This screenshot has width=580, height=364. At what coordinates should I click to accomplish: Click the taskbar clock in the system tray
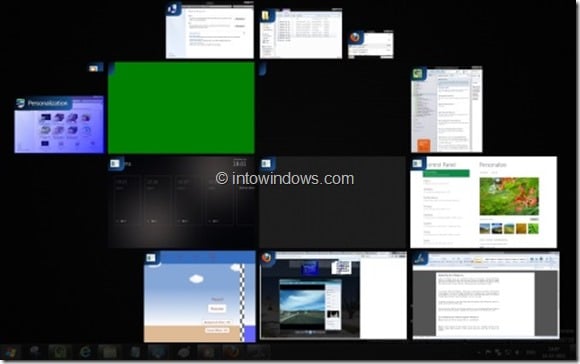pyautogui.click(x=554, y=352)
